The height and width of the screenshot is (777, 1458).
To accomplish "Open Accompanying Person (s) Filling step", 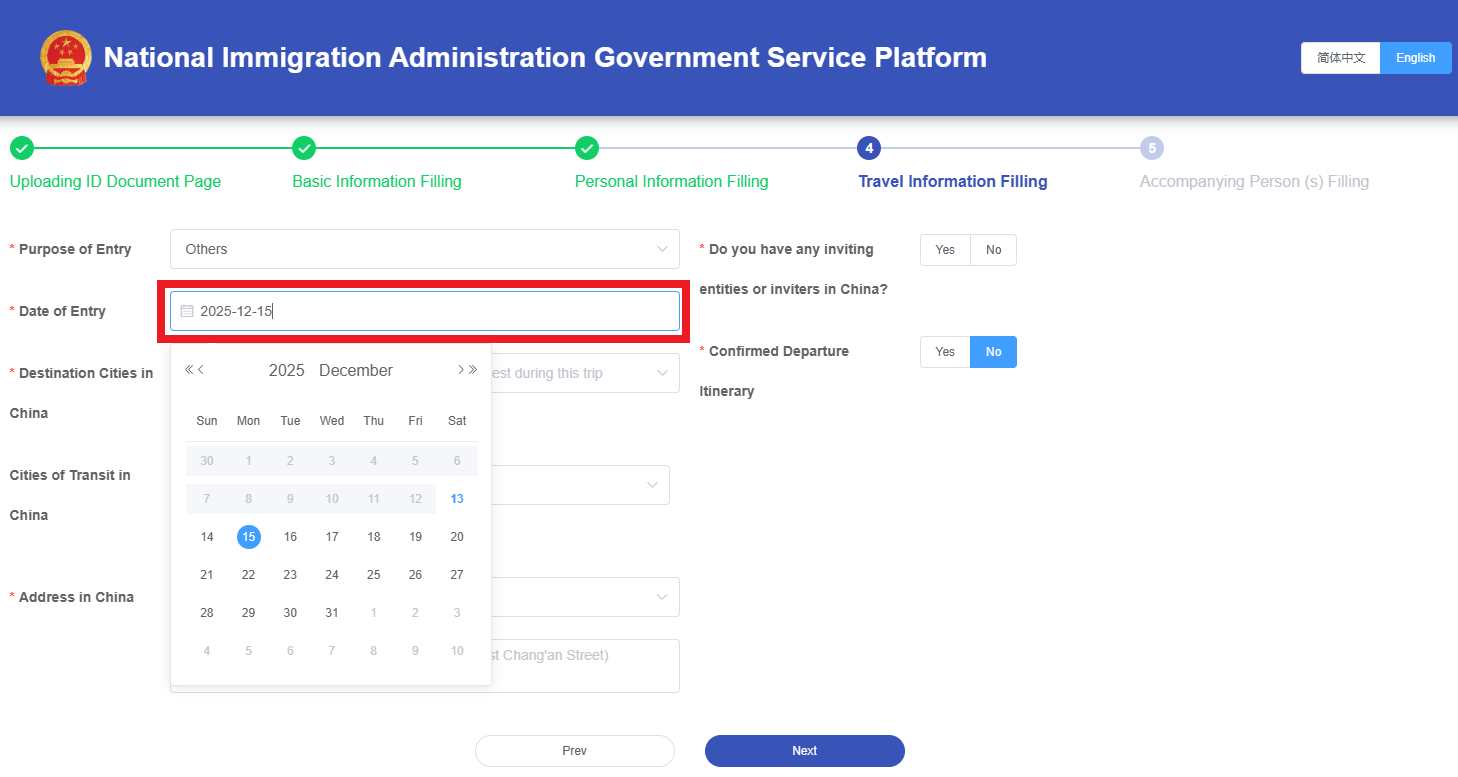I will (1254, 181).
